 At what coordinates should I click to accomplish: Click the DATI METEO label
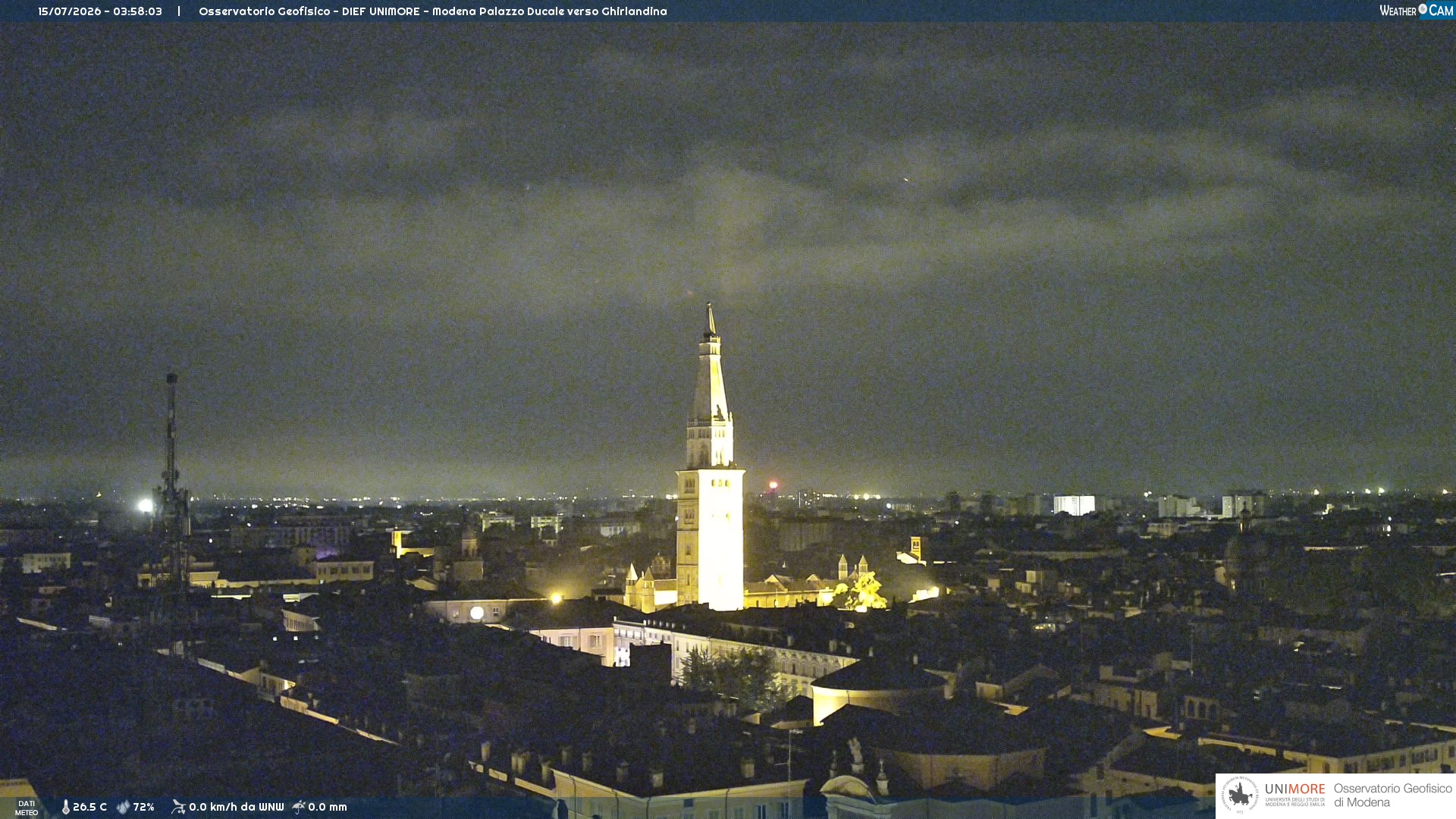27,808
